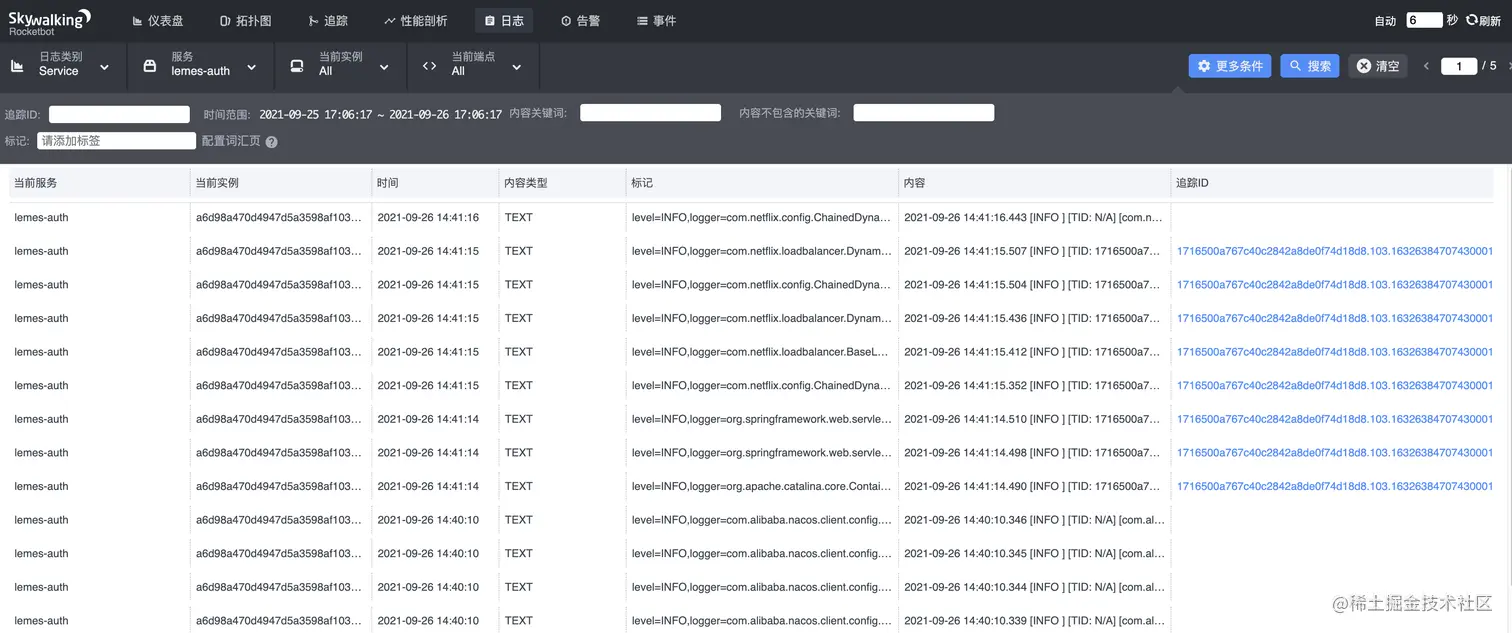
Task: Open trace ID link in 14:41:14.490 row
Action: tap(1335, 486)
